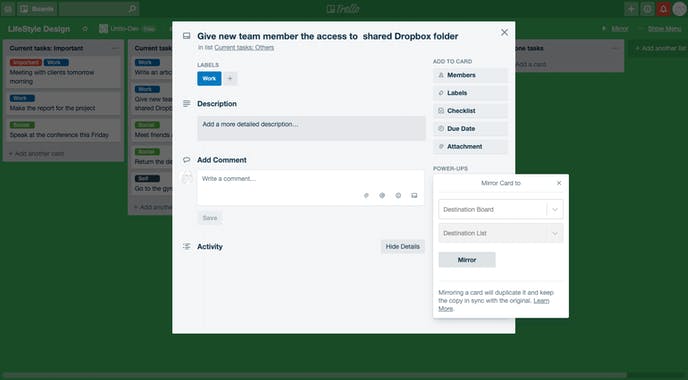
Task: Click the Save comment button
Action: click(x=210, y=218)
